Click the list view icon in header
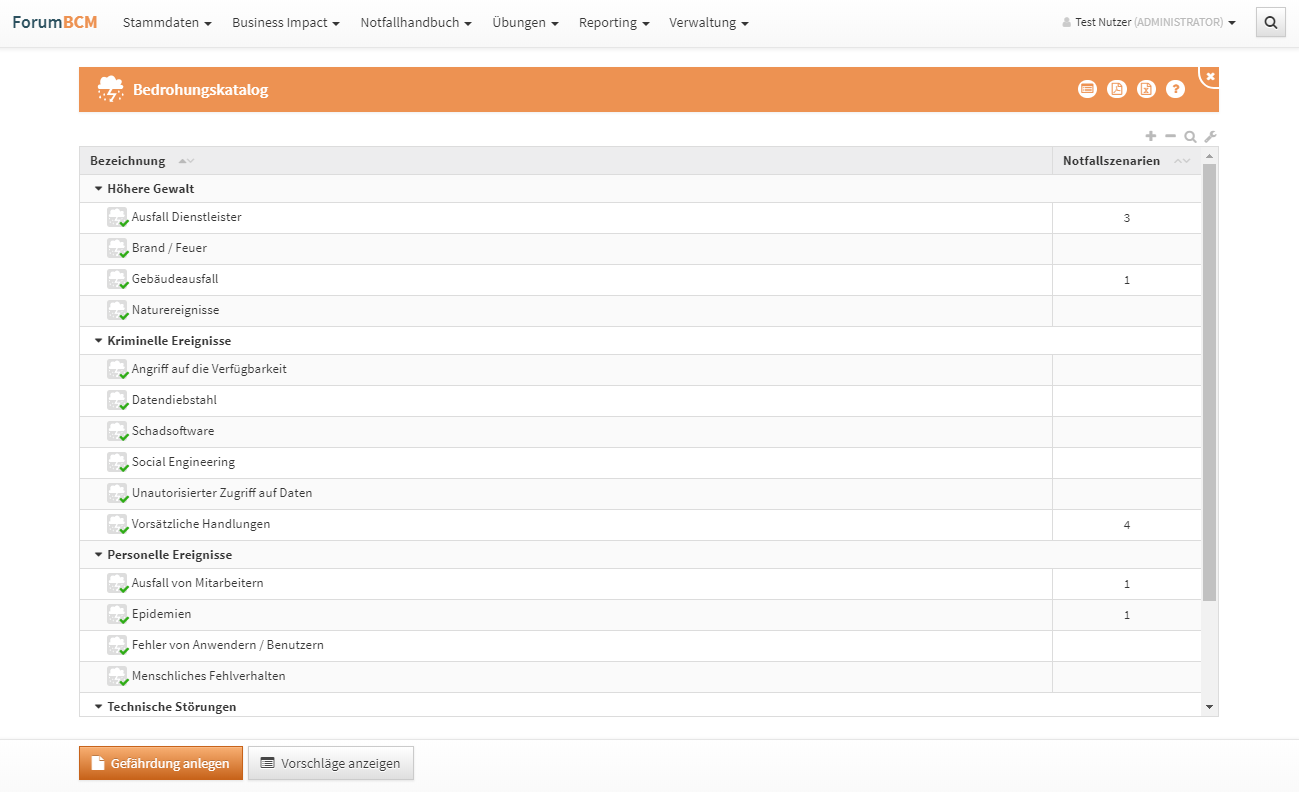The image size is (1299, 792). coord(1087,89)
